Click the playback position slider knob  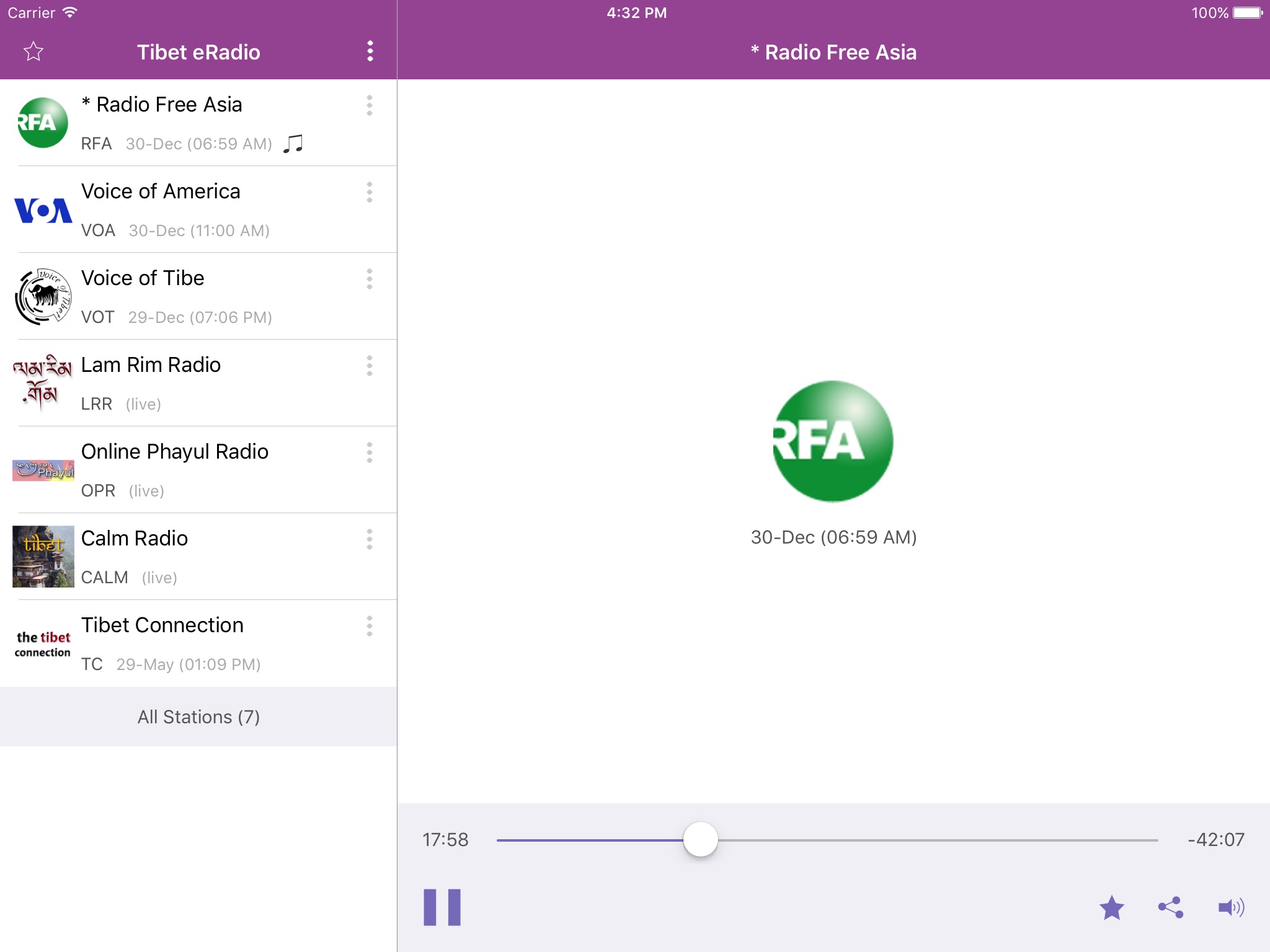coord(700,840)
